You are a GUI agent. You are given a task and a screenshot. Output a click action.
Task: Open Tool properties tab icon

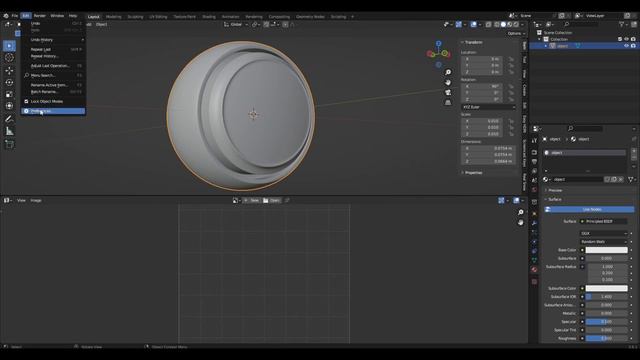click(x=534, y=140)
